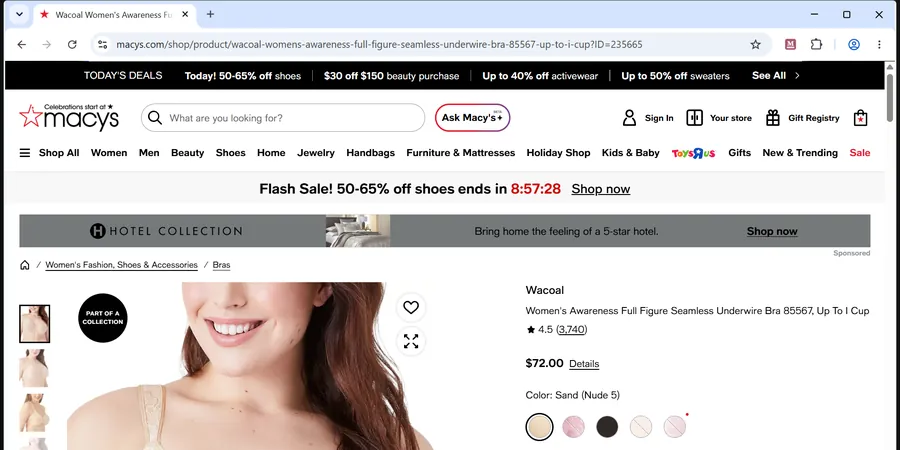
Task: Select the crossed-out light pink swatch with red dot
Action: [x=675, y=427]
